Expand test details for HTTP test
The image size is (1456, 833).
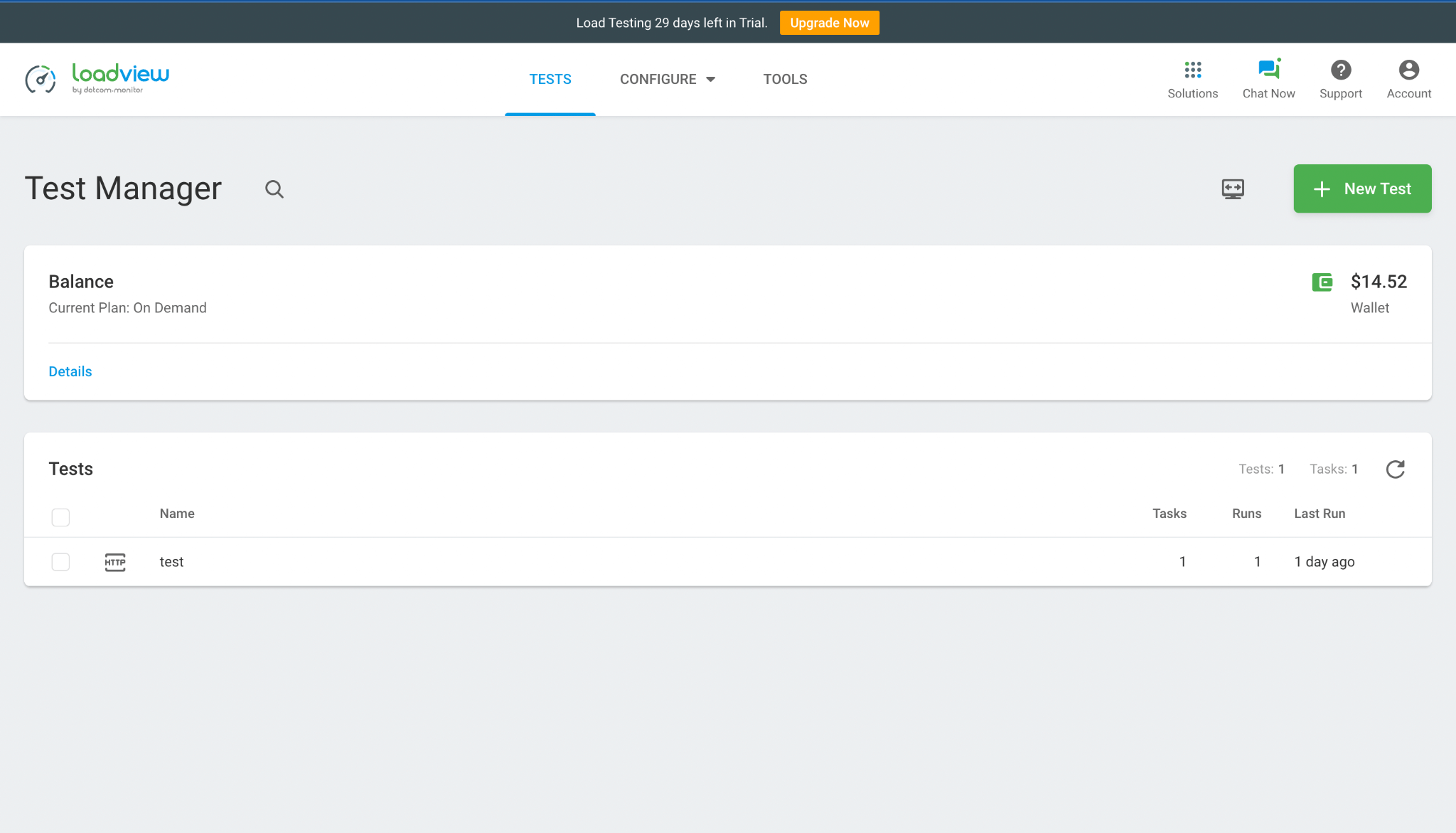click(x=173, y=561)
